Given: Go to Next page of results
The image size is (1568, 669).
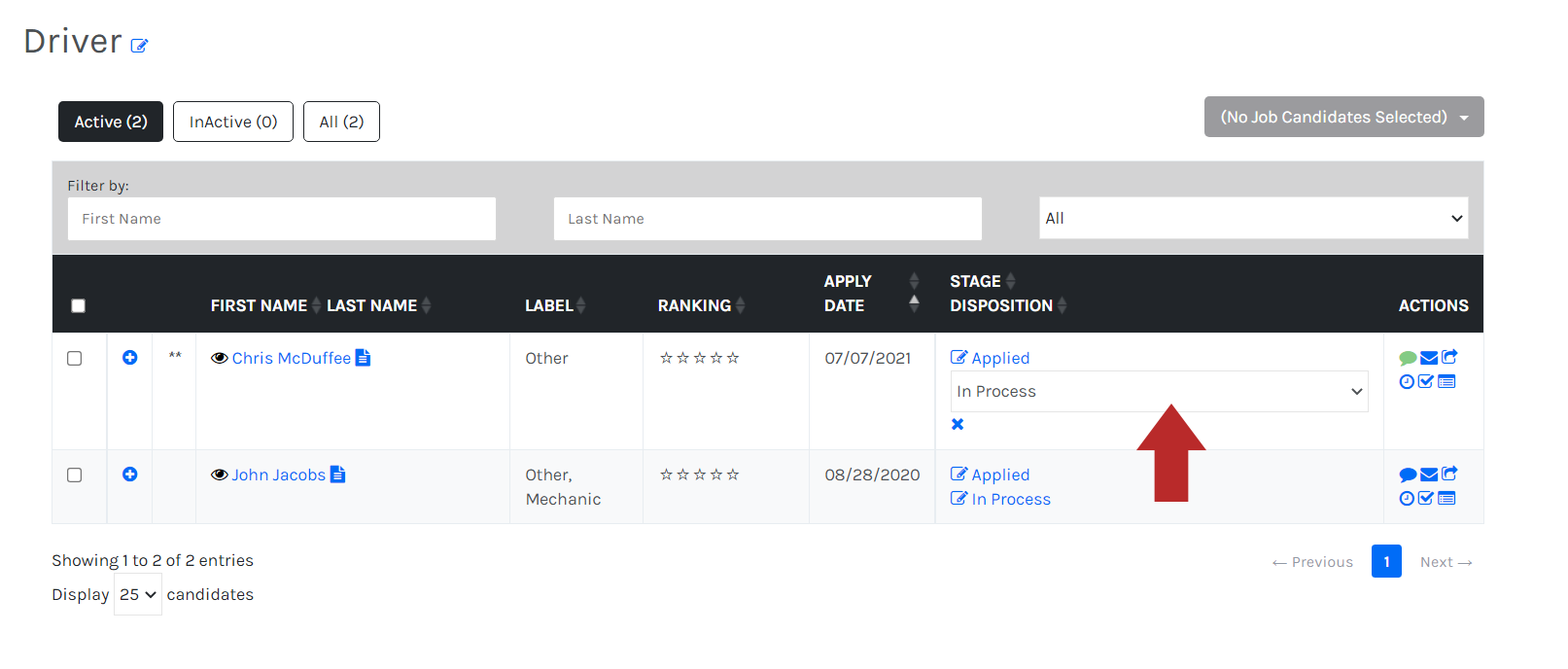Looking at the screenshot, I should [1446, 562].
